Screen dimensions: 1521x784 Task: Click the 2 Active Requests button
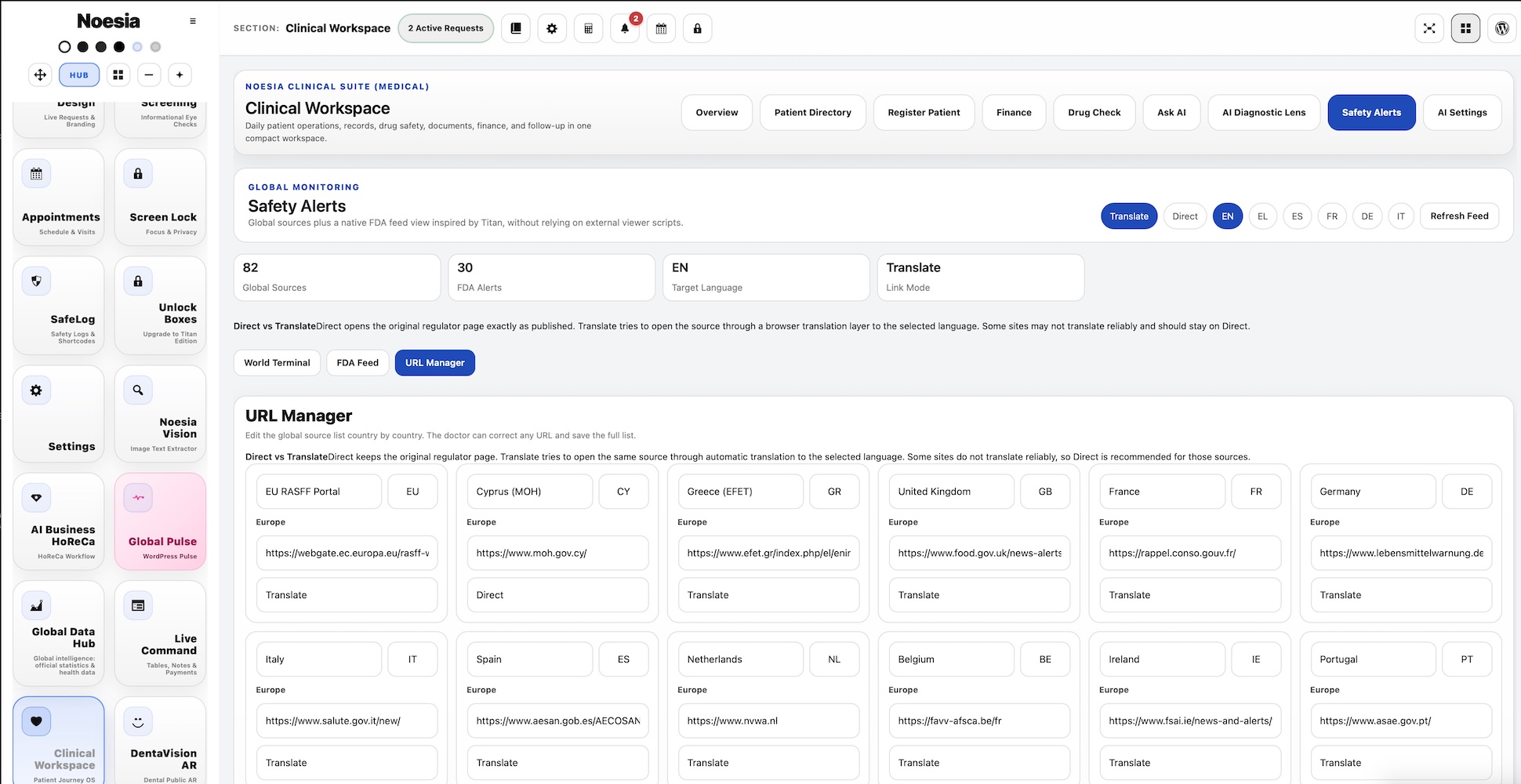(445, 28)
